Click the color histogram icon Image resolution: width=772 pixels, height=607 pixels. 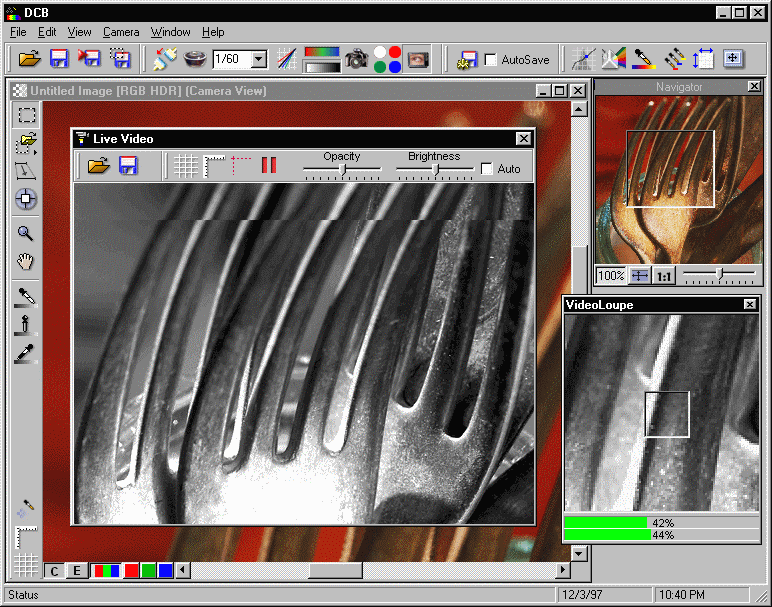[x=613, y=59]
